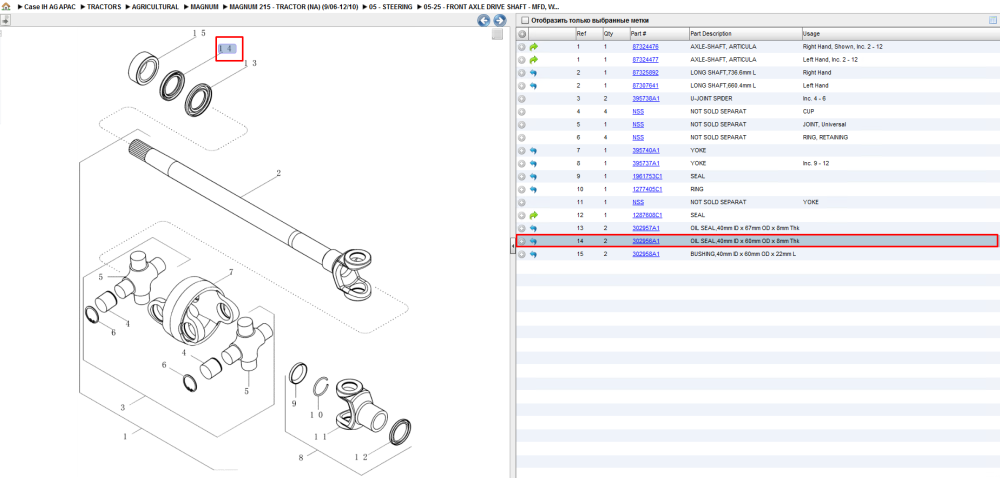Screen dimensions: 1000x478
Task: Click the plus icon in table header
Action: tap(522, 34)
